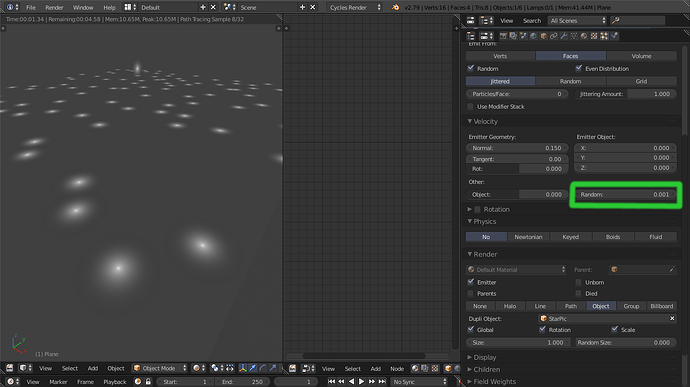Open the Scene properties tab icon

[523, 36]
